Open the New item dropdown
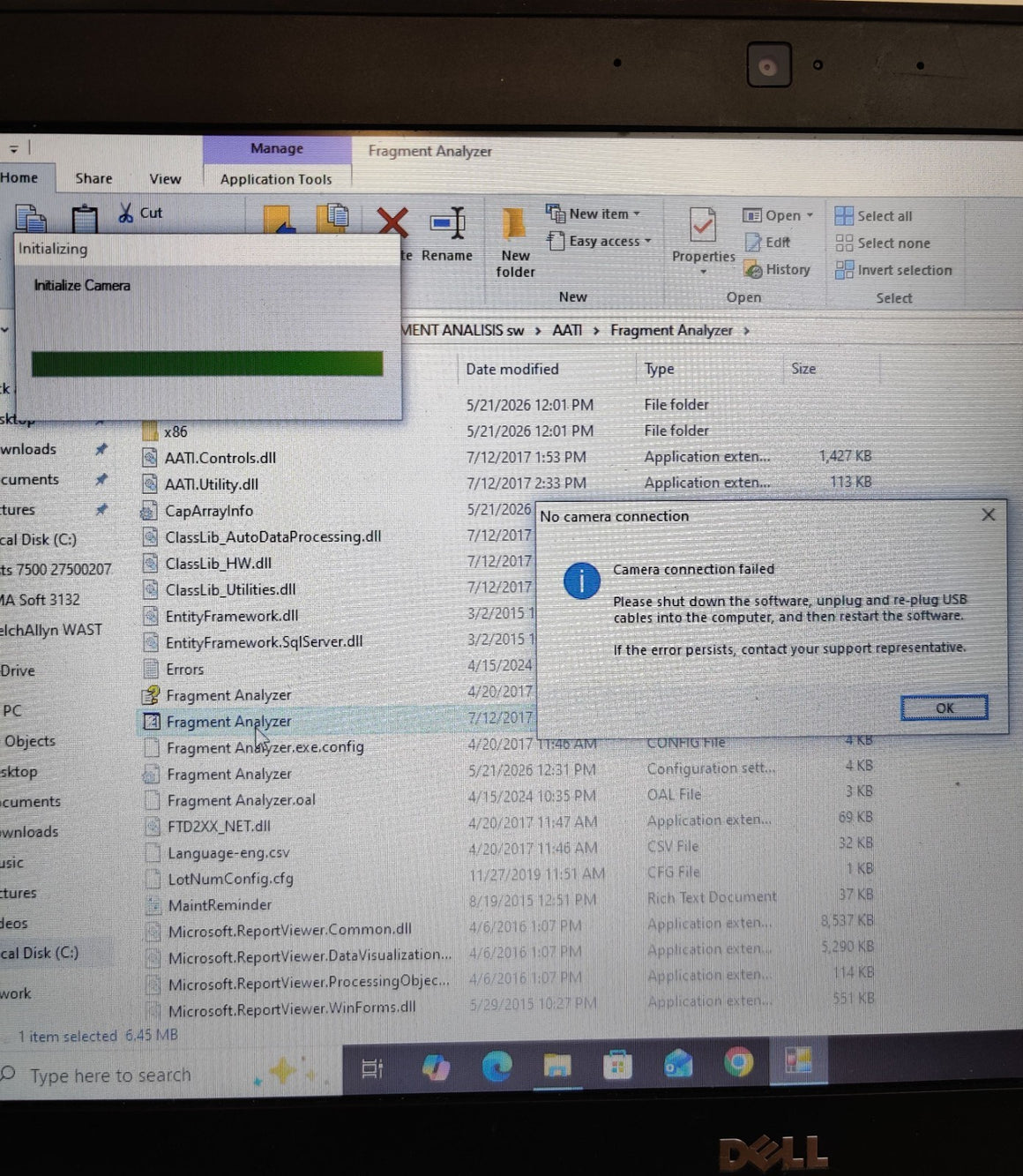The width and height of the screenshot is (1023, 1176). [593, 213]
